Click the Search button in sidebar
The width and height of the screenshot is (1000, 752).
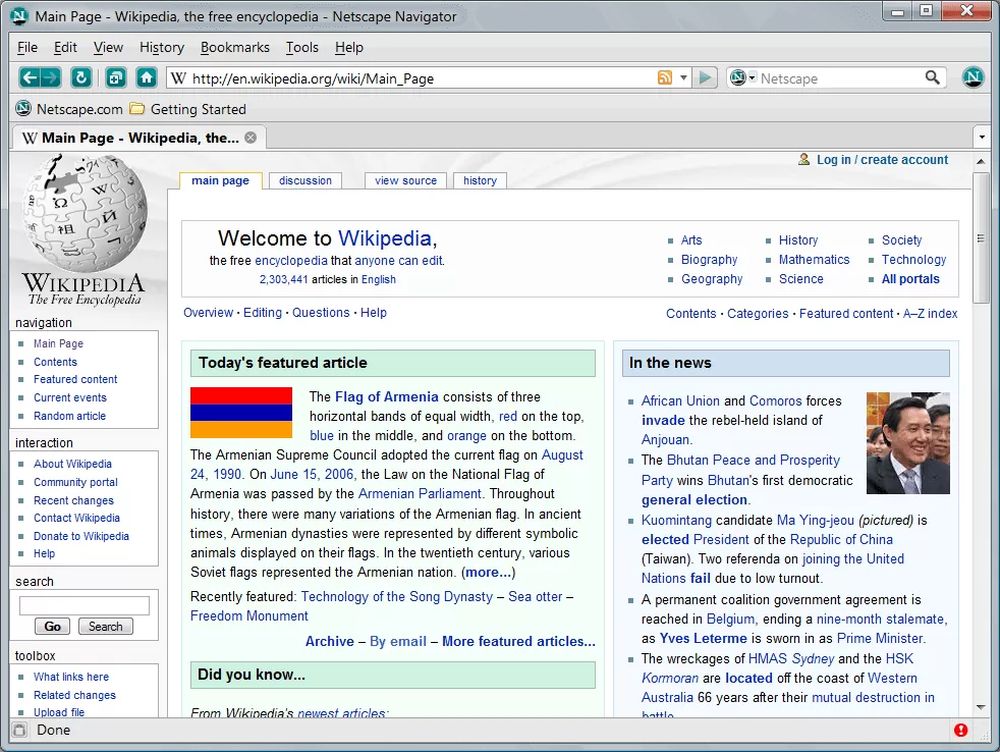click(x=105, y=626)
